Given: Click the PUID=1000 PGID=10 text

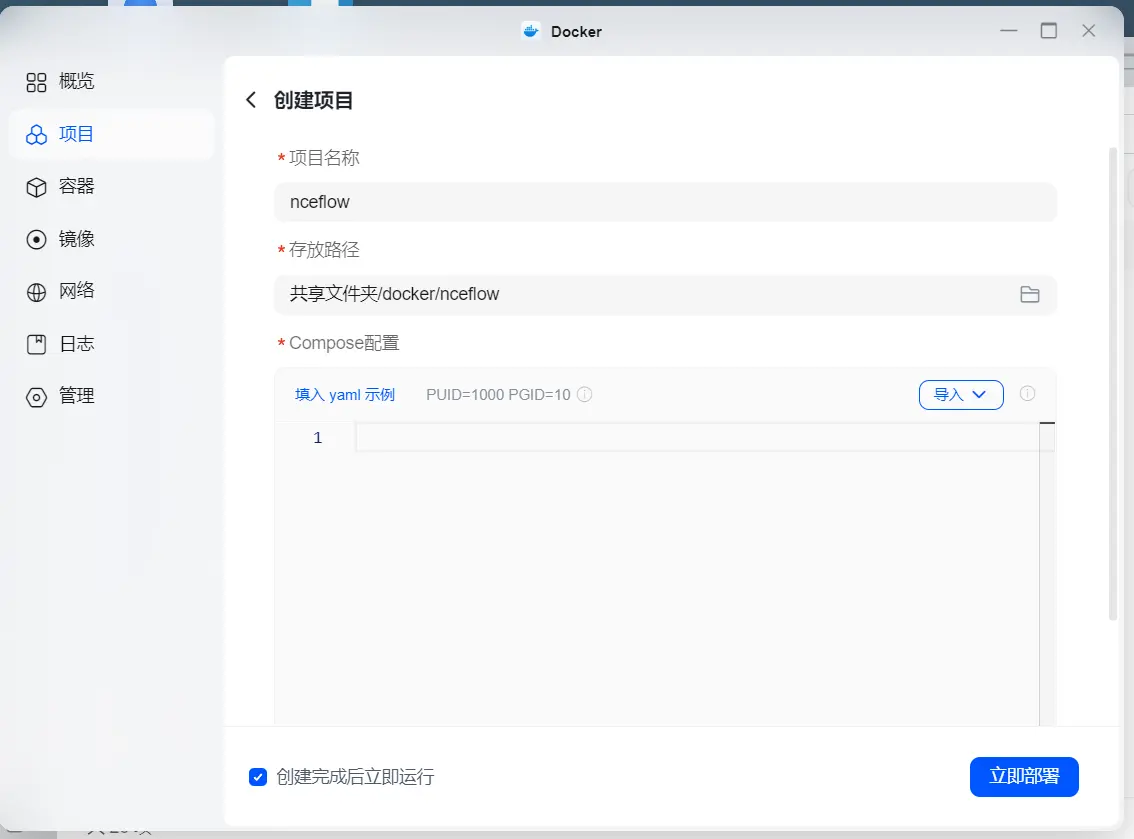Looking at the screenshot, I should pyautogui.click(x=498, y=395).
